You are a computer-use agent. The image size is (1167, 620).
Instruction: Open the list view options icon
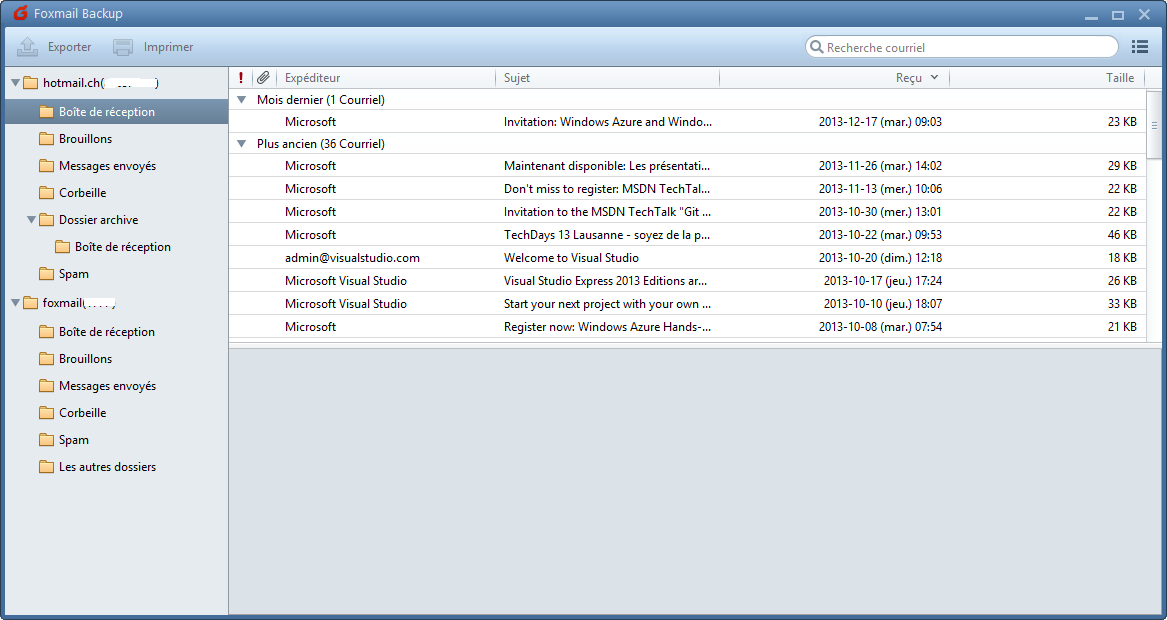click(x=1139, y=47)
